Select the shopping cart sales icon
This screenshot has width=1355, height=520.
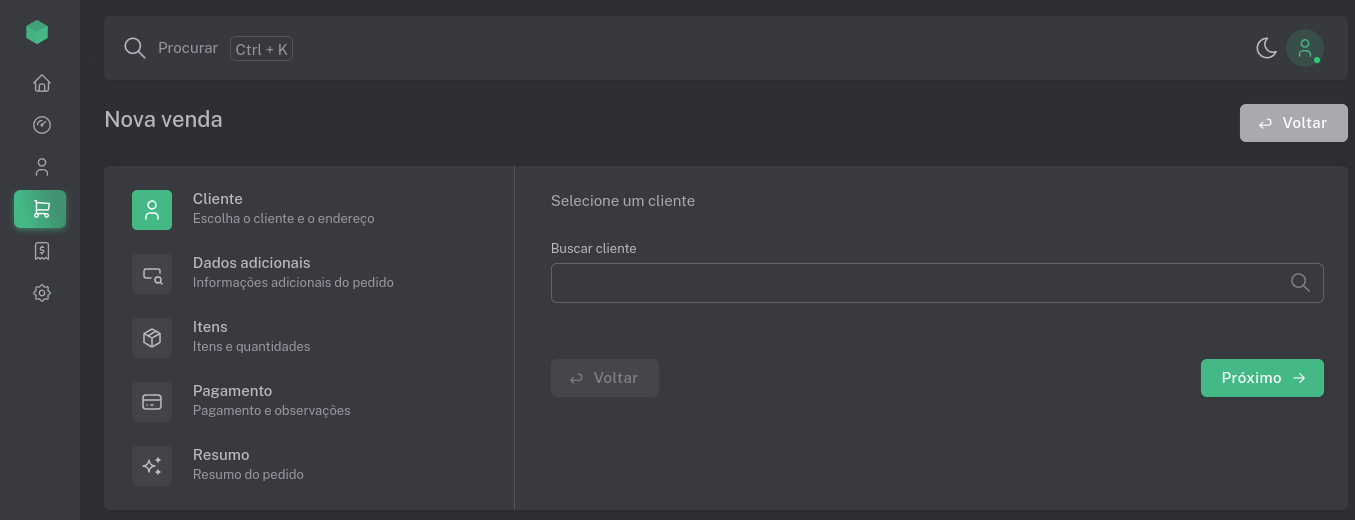pos(41,209)
